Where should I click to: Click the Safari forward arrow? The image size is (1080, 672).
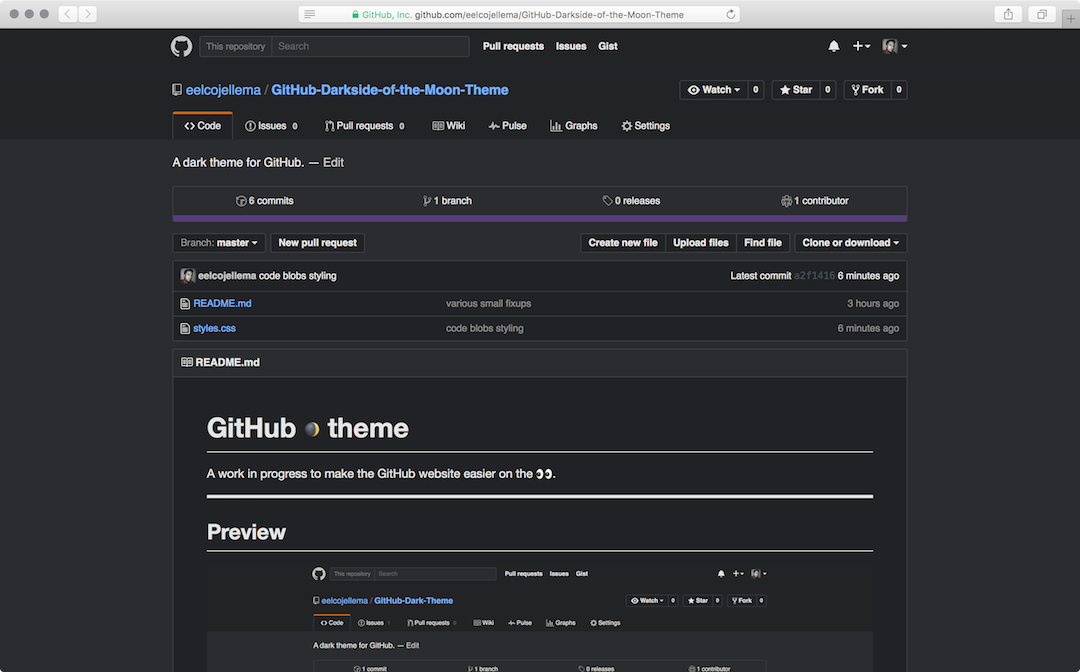(x=87, y=14)
